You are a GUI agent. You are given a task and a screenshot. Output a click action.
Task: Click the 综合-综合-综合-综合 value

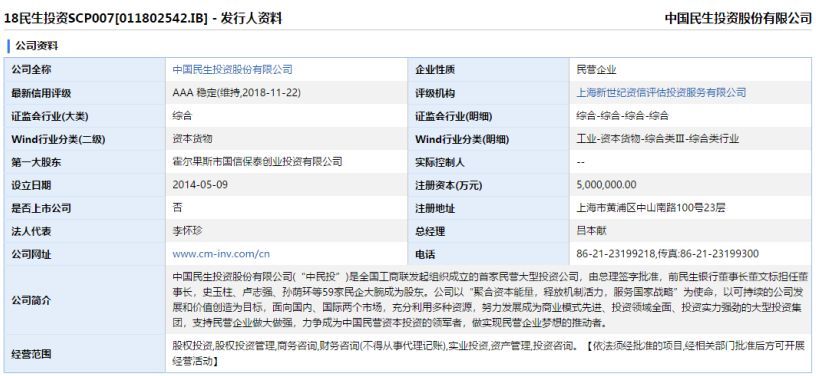[622, 115]
